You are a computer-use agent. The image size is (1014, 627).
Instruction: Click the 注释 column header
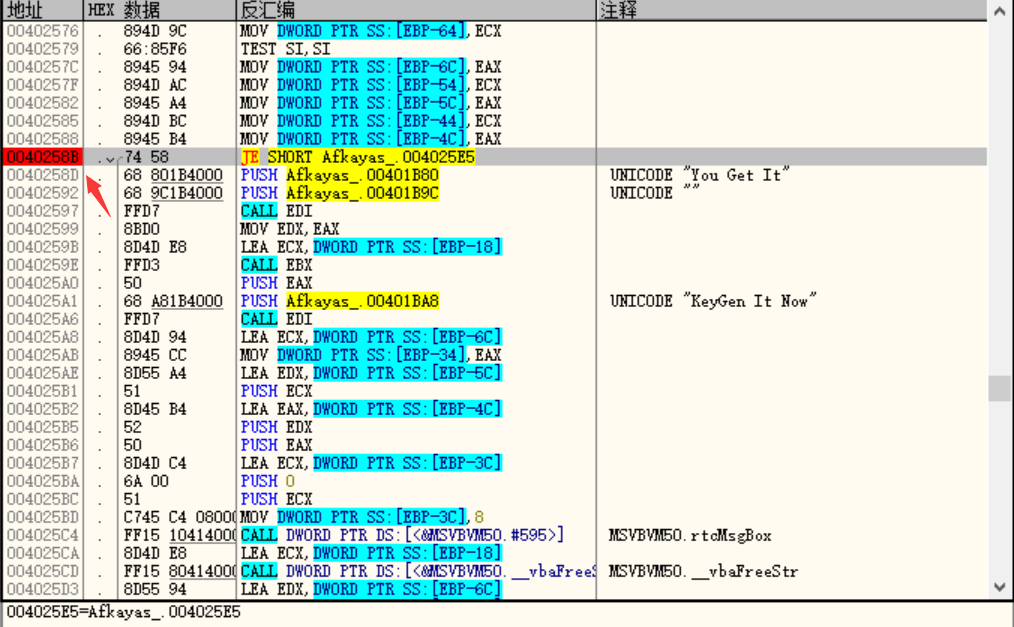(x=792, y=10)
